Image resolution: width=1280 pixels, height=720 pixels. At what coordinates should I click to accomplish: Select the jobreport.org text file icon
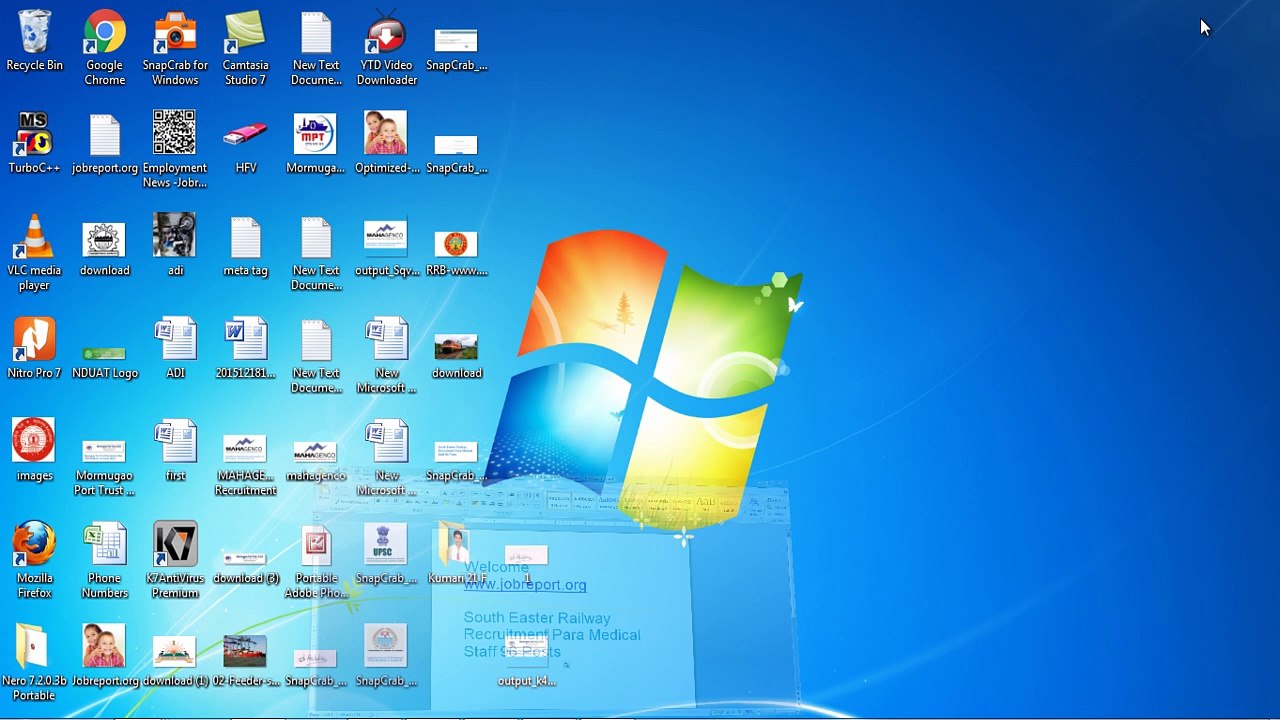tap(105, 144)
